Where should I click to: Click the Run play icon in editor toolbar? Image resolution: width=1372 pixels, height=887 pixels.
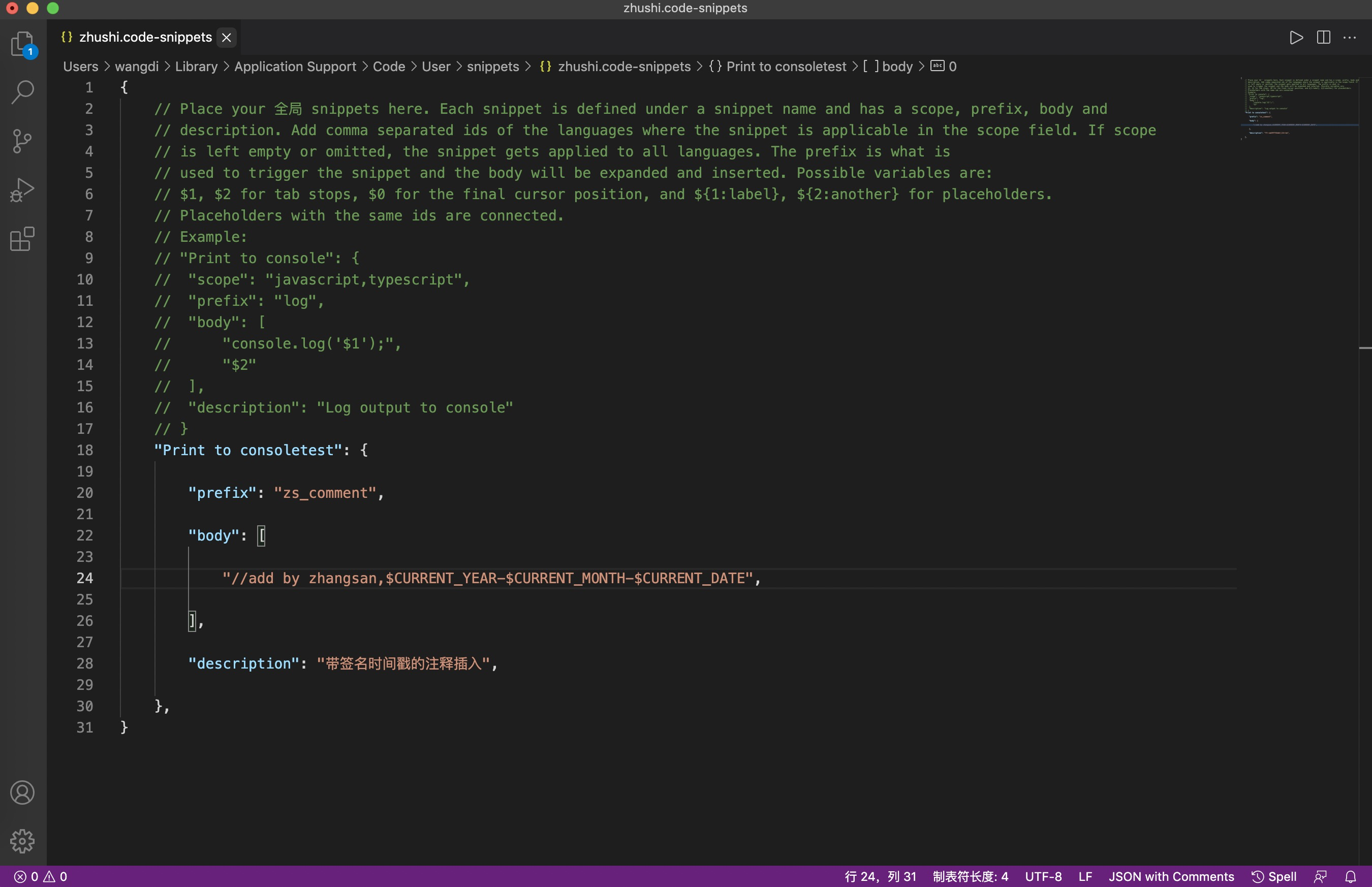1296,38
